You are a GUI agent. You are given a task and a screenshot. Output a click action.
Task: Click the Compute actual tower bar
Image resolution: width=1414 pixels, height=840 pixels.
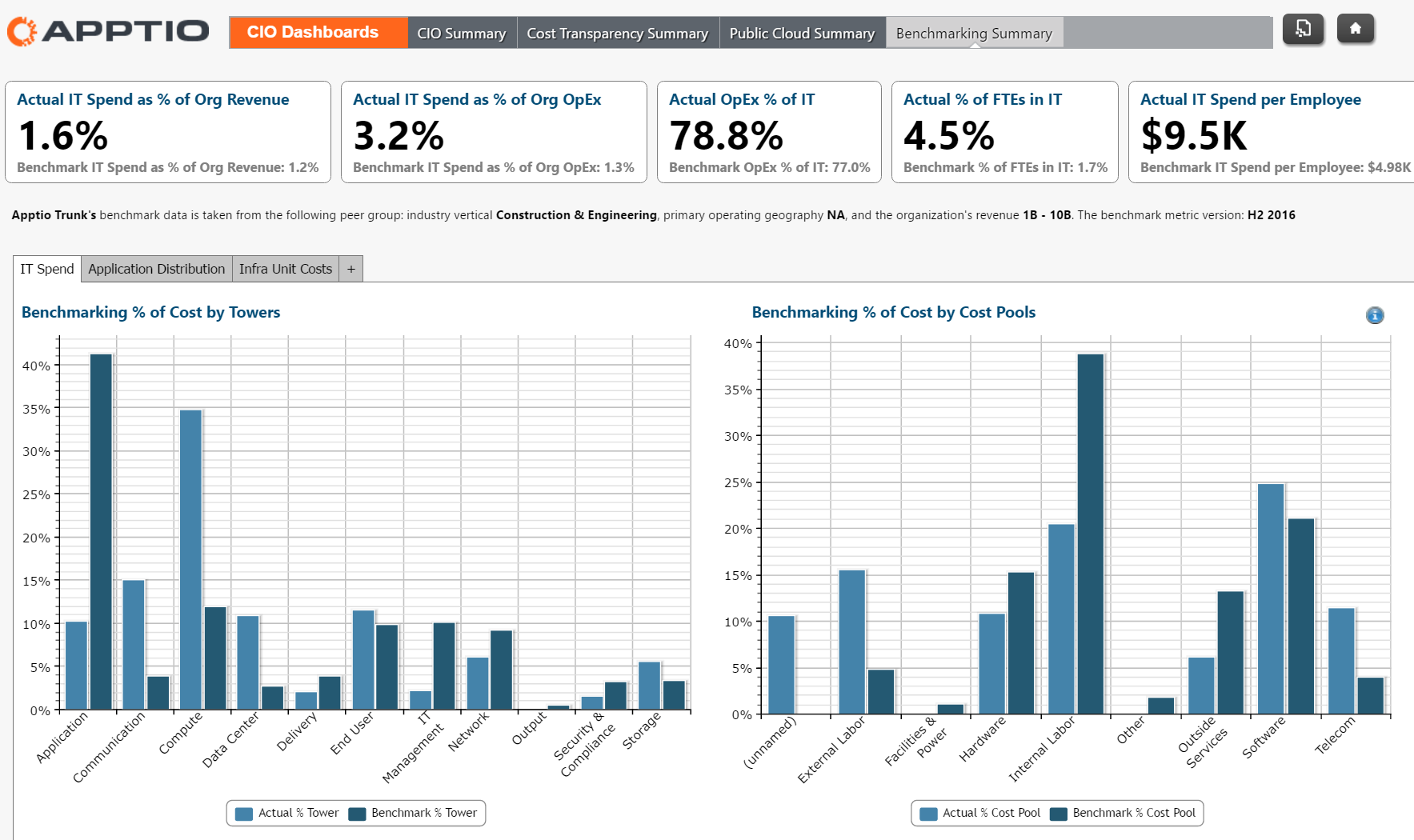click(191, 559)
